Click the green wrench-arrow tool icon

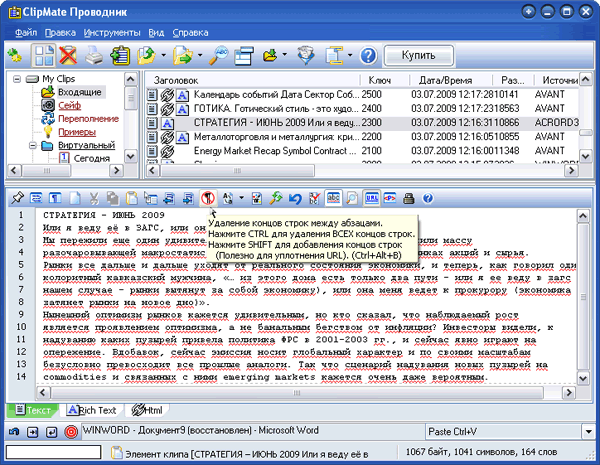pos(276,198)
